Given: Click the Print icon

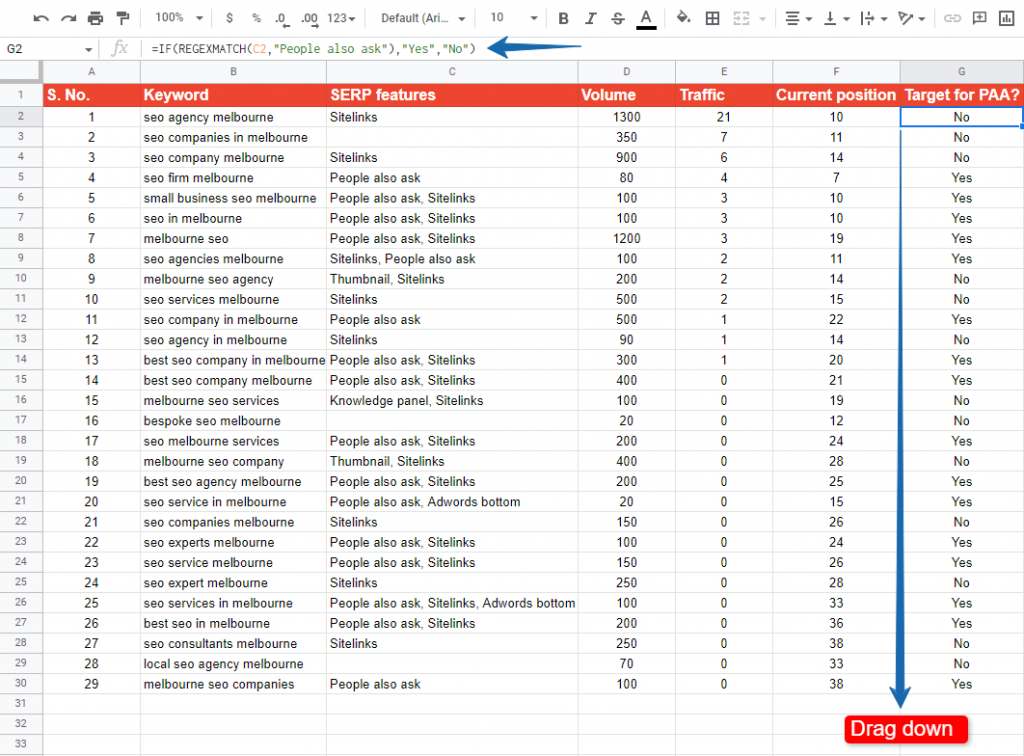Looking at the screenshot, I should point(95,18).
